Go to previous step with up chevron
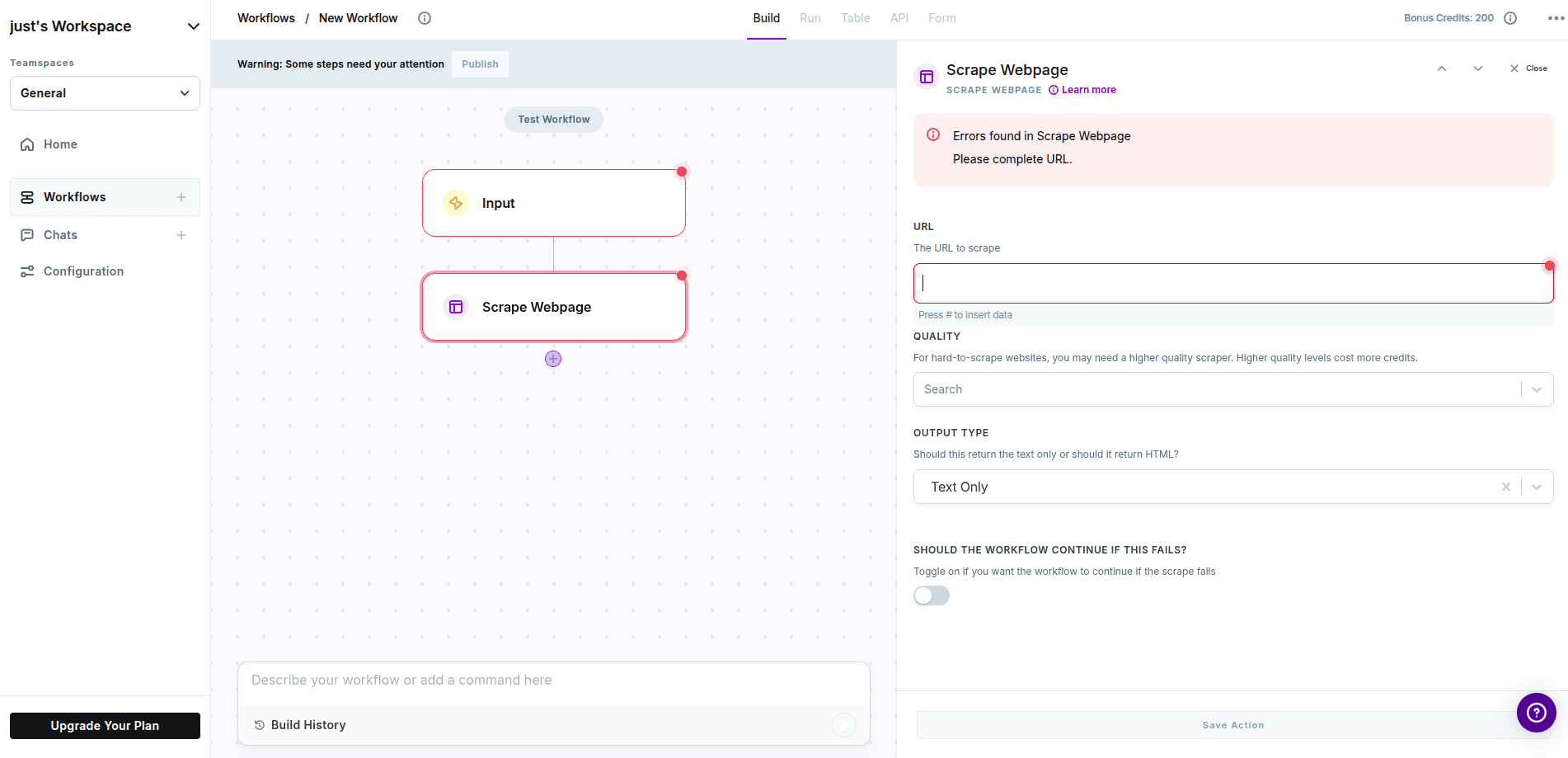 click(1442, 68)
